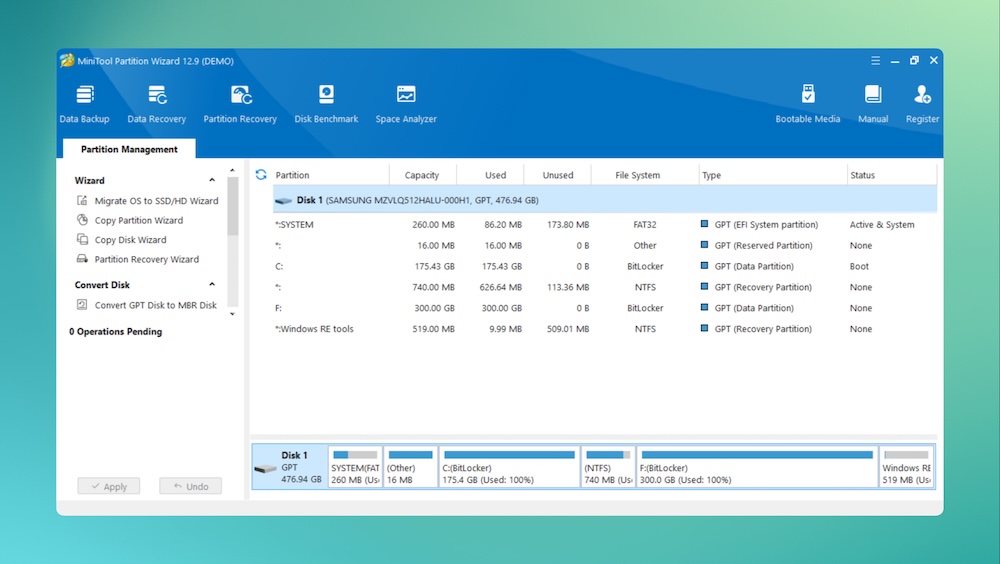Click the Undo button
Viewport: 1000px width, 564px height.
(191, 486)
